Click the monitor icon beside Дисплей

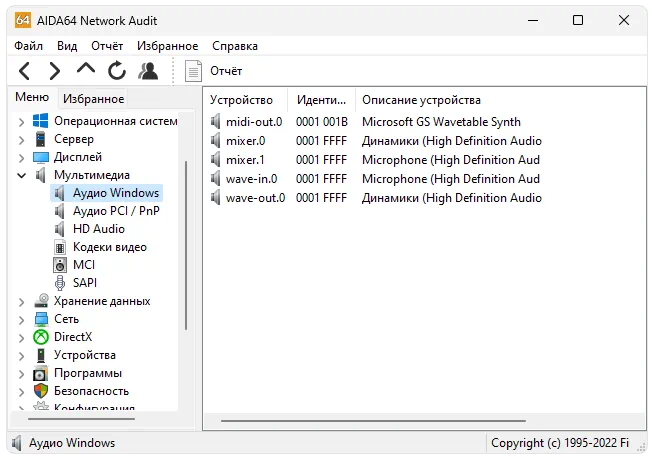pyautogui.click(x=41, y=157)
